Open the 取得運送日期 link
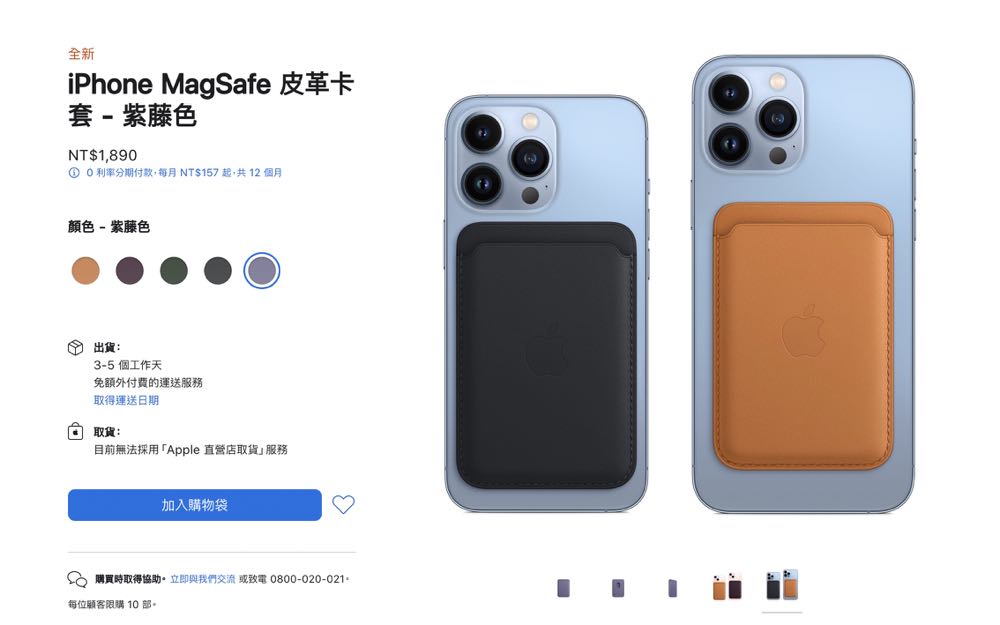1000x625 pixels. tap(126, 401)
